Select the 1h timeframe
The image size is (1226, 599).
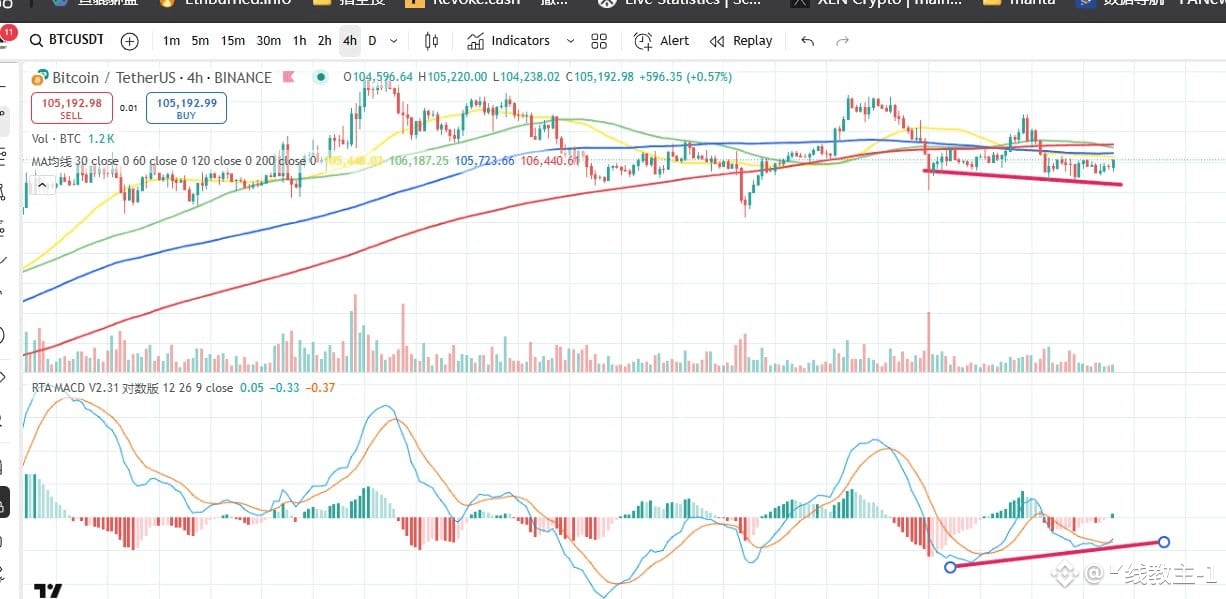[299, 41]
